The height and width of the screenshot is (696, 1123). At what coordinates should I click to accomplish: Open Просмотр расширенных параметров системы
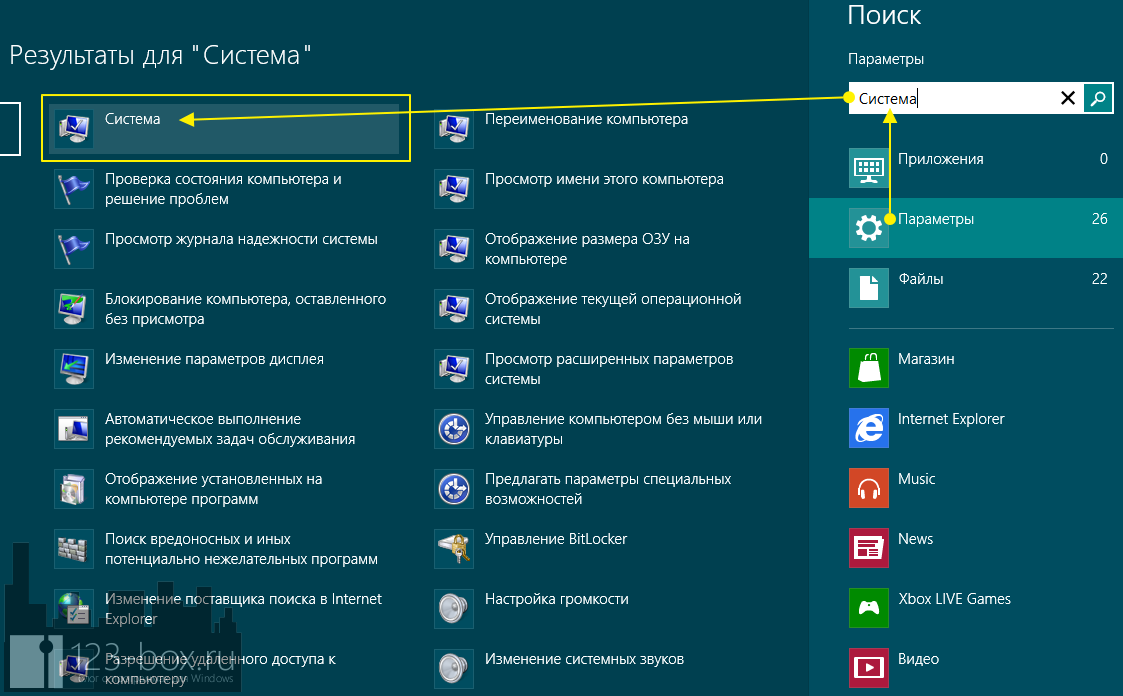click(609, 369)
